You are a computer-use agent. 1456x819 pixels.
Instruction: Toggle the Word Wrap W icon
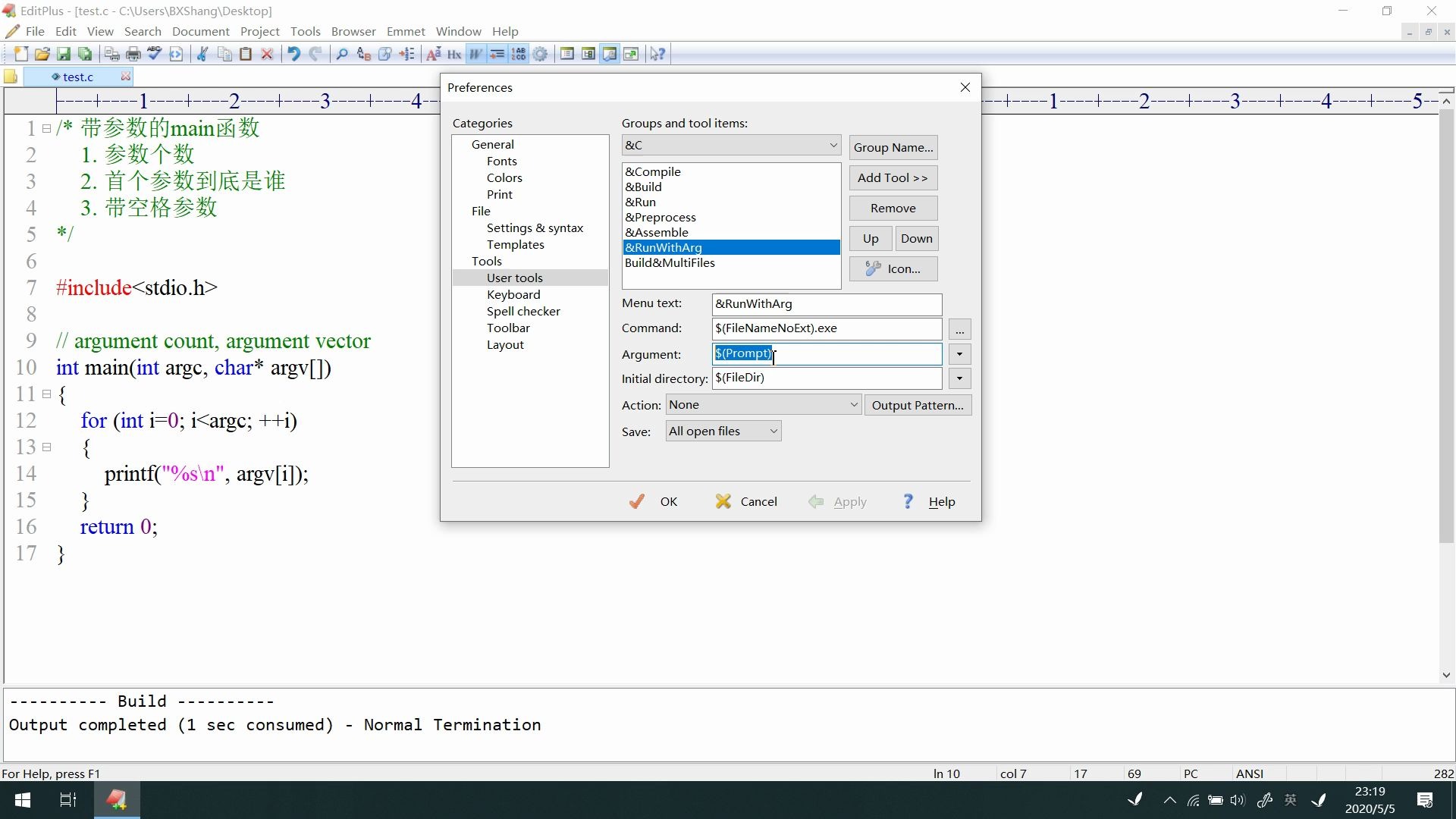tap(476, 54)
